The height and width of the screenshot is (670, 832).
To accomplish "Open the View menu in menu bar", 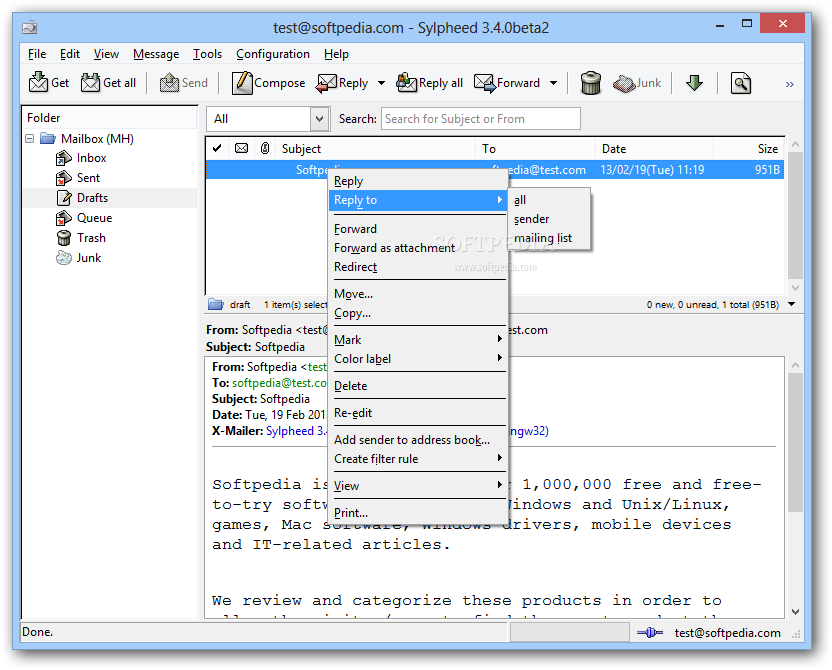I will click(x=106, y=54).
